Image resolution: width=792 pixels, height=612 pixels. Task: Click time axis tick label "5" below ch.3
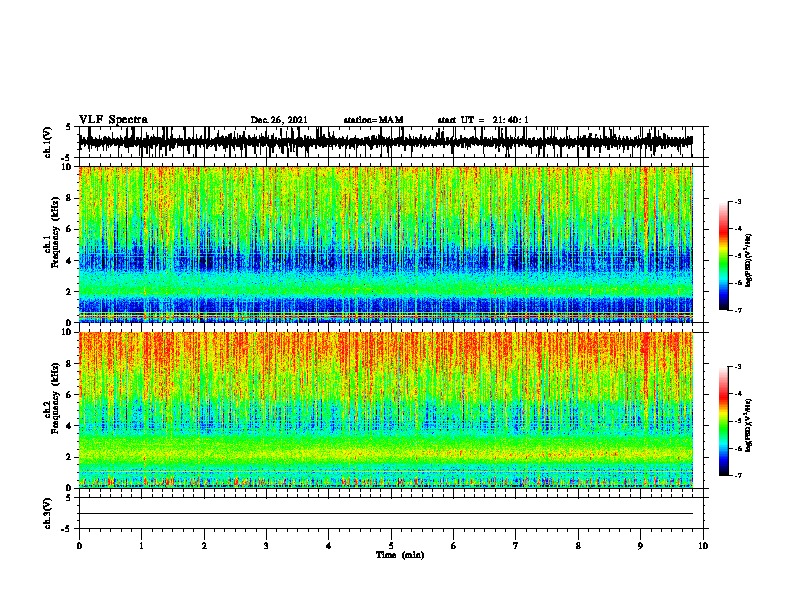pos(391,546)
